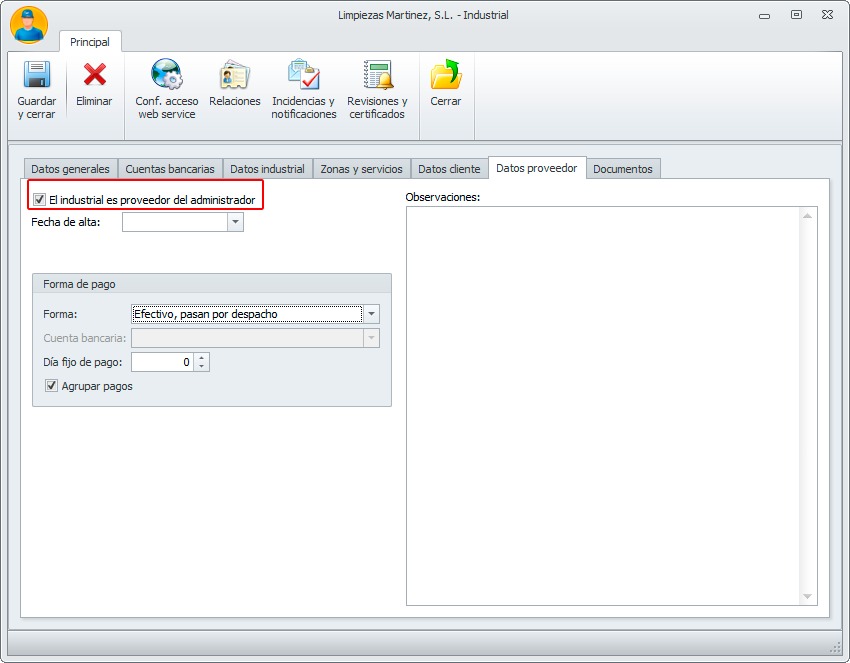The width and height of the screenshot is (850, 663).
Task: Open the Fecha de alta date dropdown
Action: pos(235,222)
